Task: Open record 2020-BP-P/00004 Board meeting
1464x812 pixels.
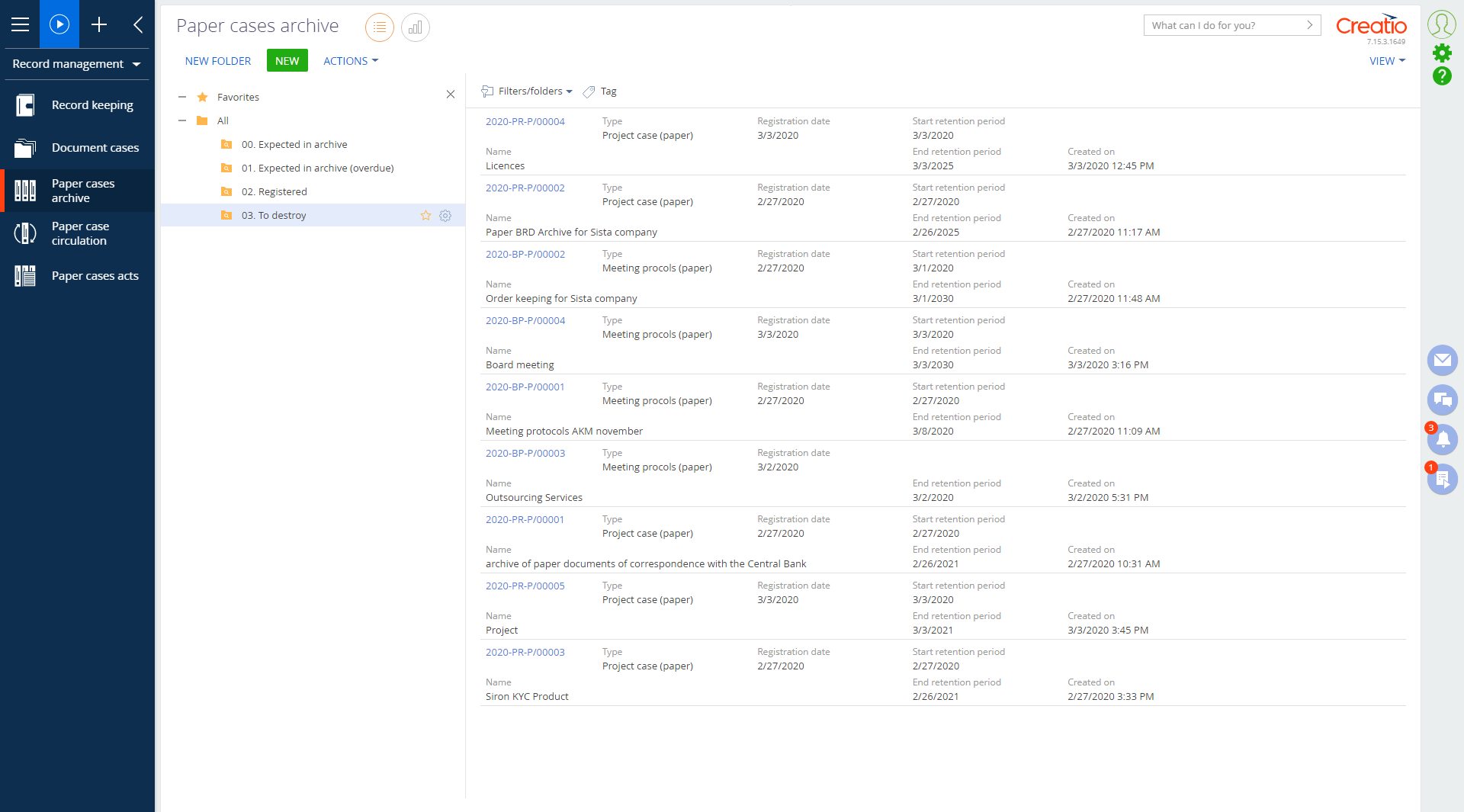Action: [525, 320]
